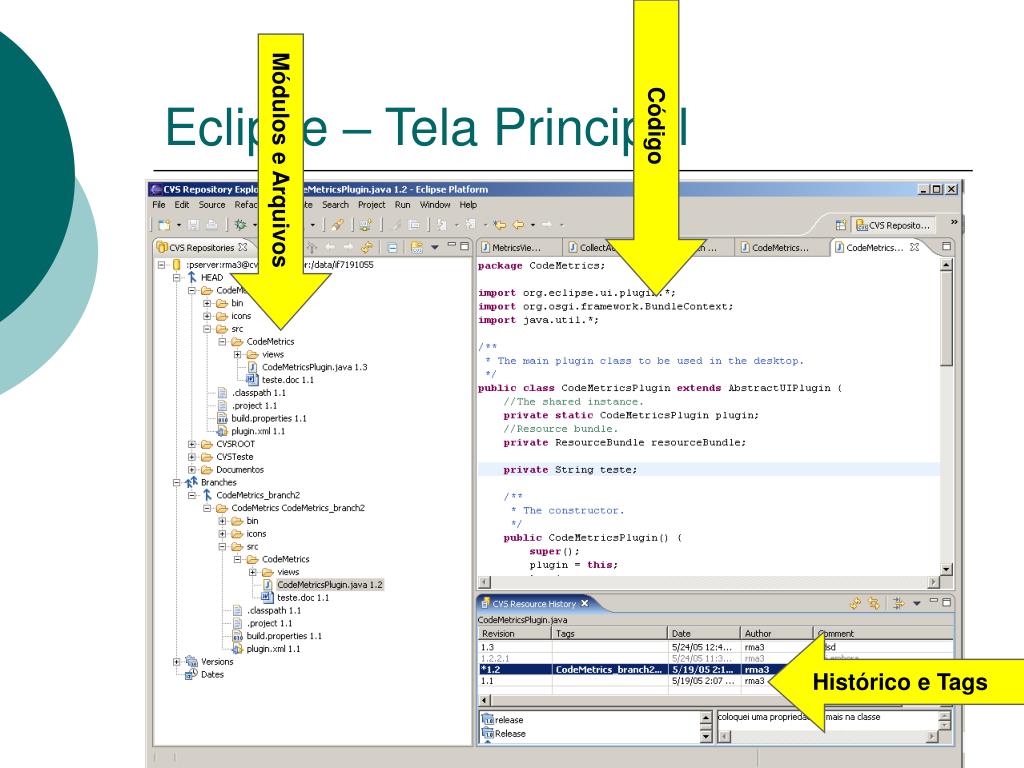Click the Save toolbar icon

coord(193,225)
